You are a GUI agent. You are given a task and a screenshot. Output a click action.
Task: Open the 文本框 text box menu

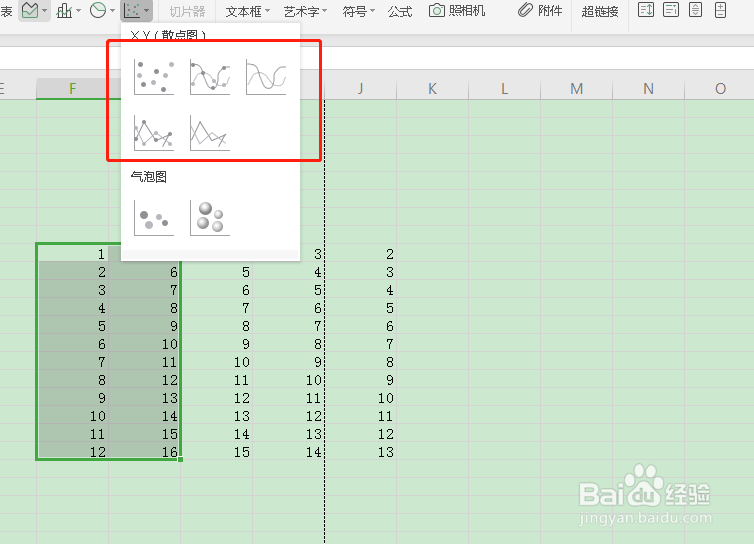[x=248, y=11]
